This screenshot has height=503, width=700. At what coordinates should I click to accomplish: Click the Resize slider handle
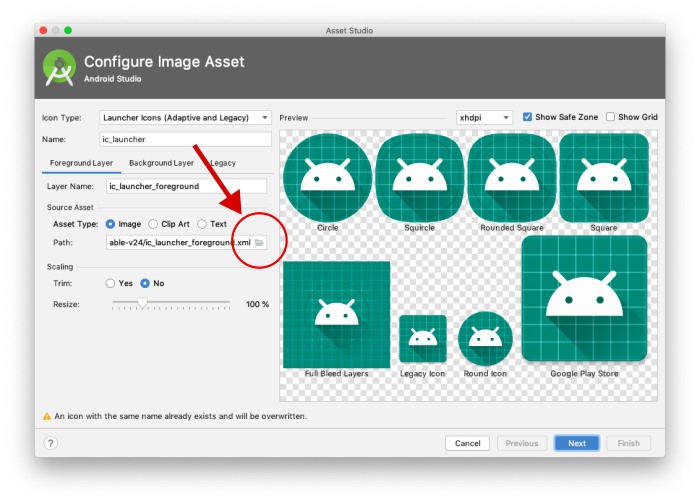[142, 303]
